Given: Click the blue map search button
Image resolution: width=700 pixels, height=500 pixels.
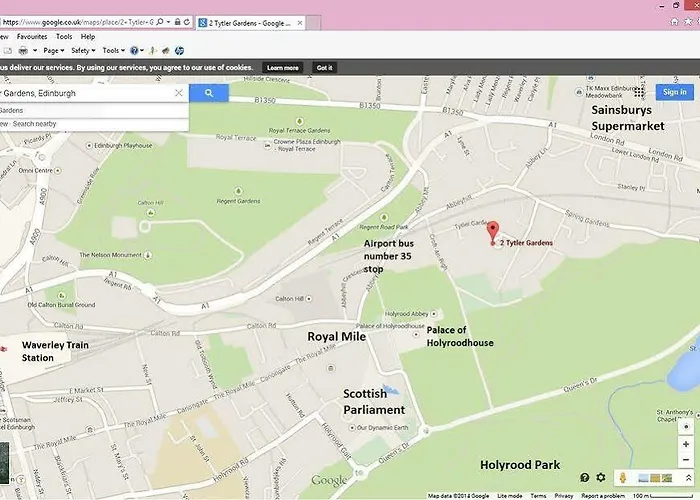Looking at the screenshot, I should click(x=209, y=93).
